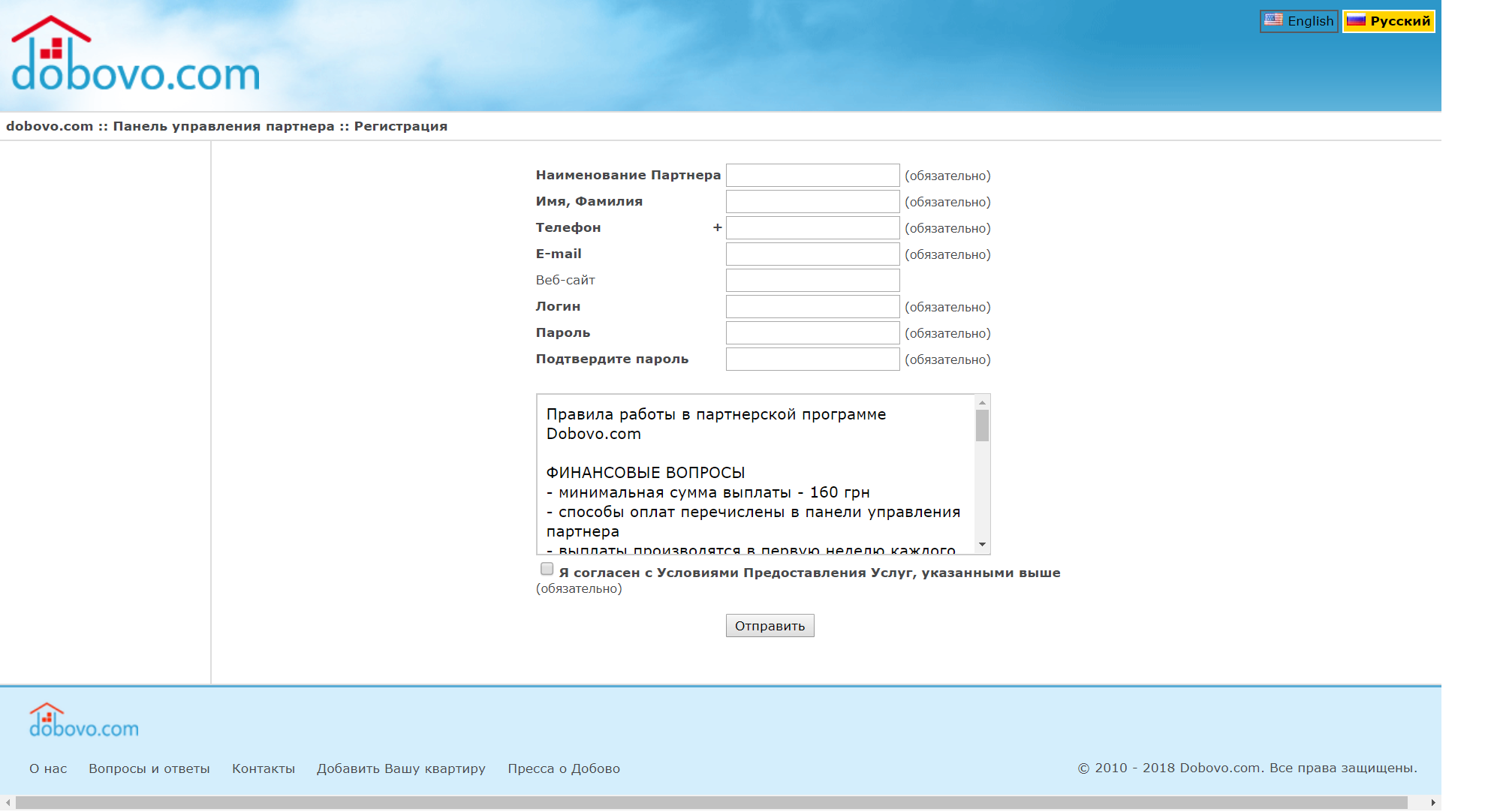The image size is (1488, 812).
Task: Tick the agree to Условиями Предоставления Услуг checkbox
Action: [x=547, y=570]
